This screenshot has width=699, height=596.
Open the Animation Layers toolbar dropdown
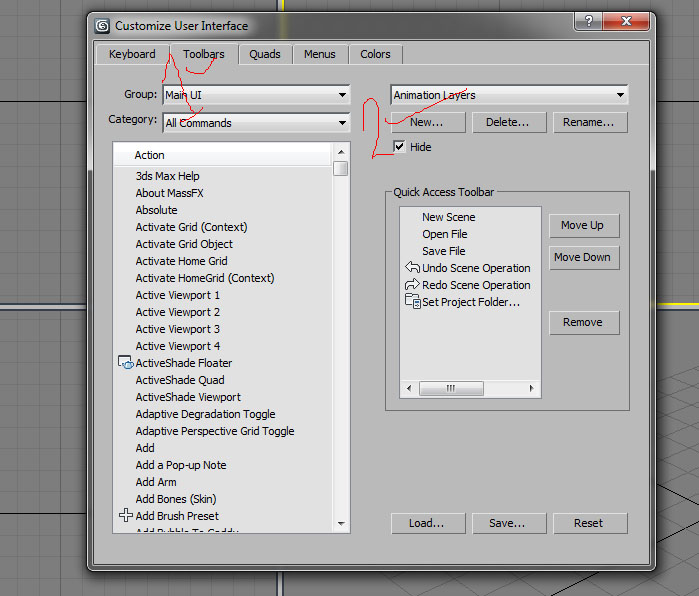[x=509, y=95]
